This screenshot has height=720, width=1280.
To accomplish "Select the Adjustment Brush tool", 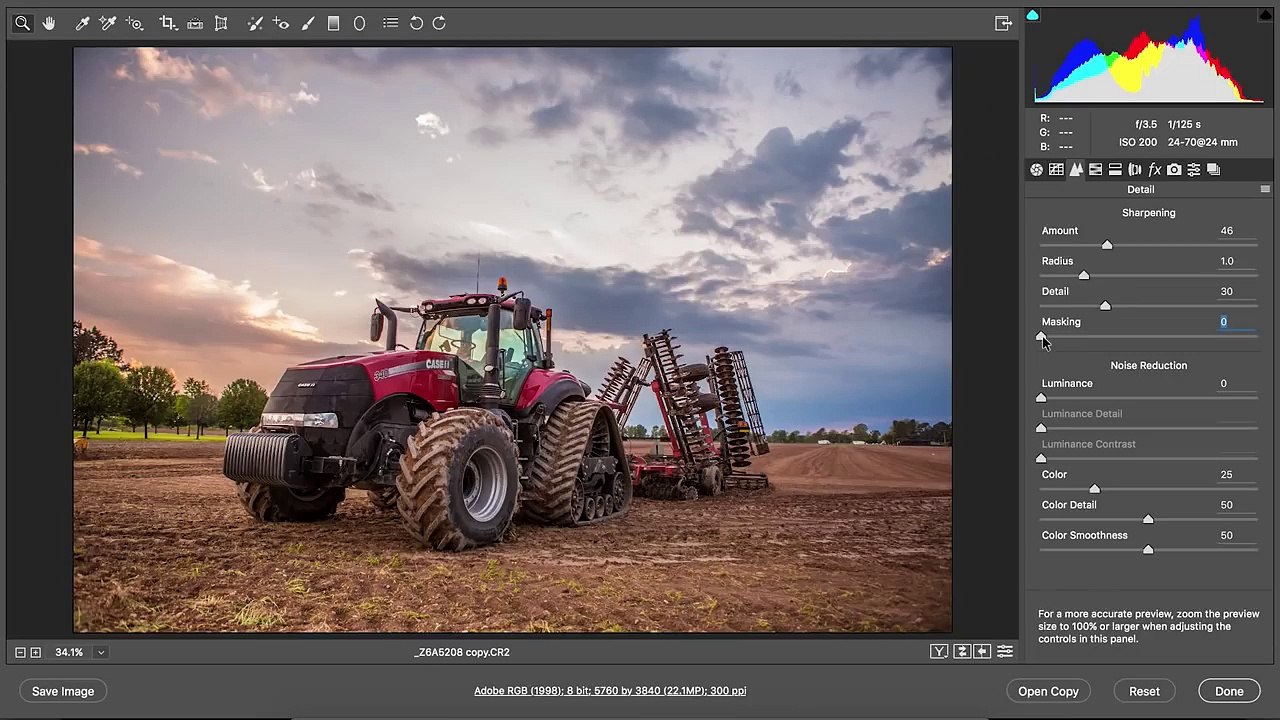I will (308, 23).
